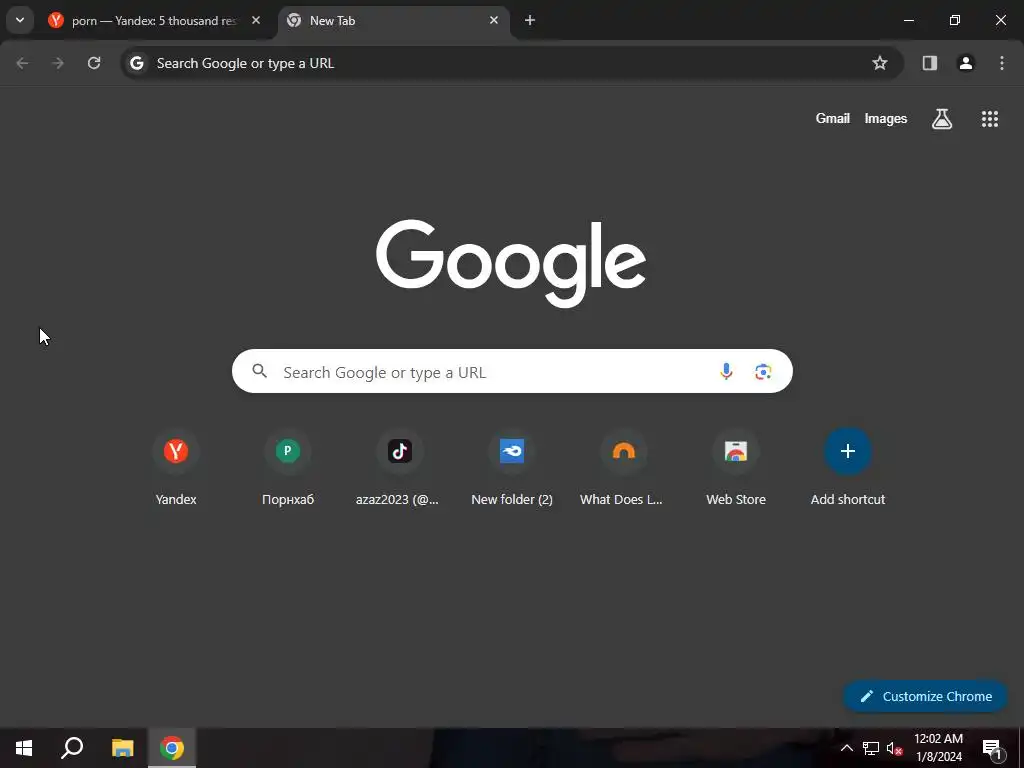
Task: Open the Windows Start menu
Action: pos(24,748)
